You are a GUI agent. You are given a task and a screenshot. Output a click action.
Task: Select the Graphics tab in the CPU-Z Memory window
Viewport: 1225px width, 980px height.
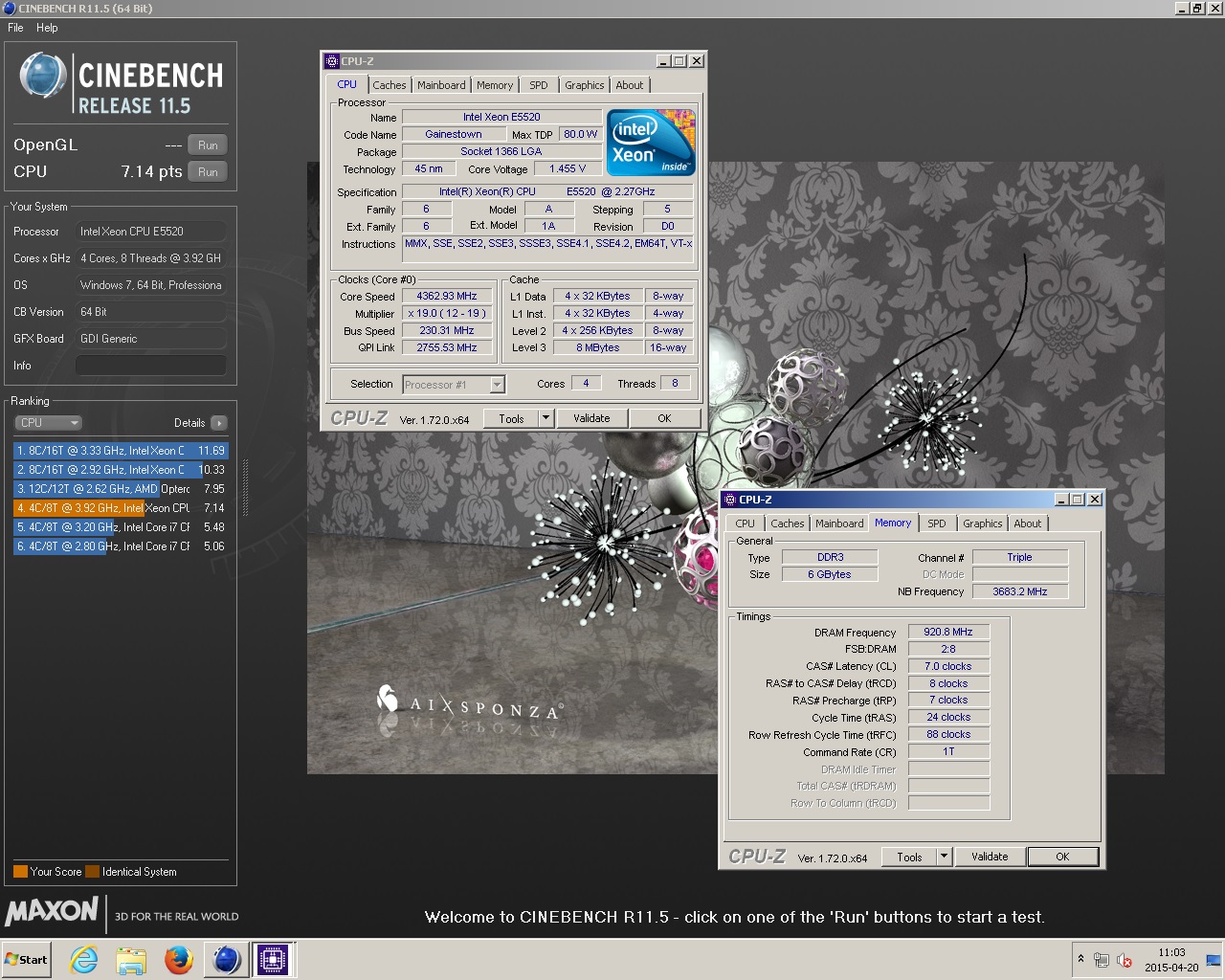pyautogui.click(x=983, y=523)
